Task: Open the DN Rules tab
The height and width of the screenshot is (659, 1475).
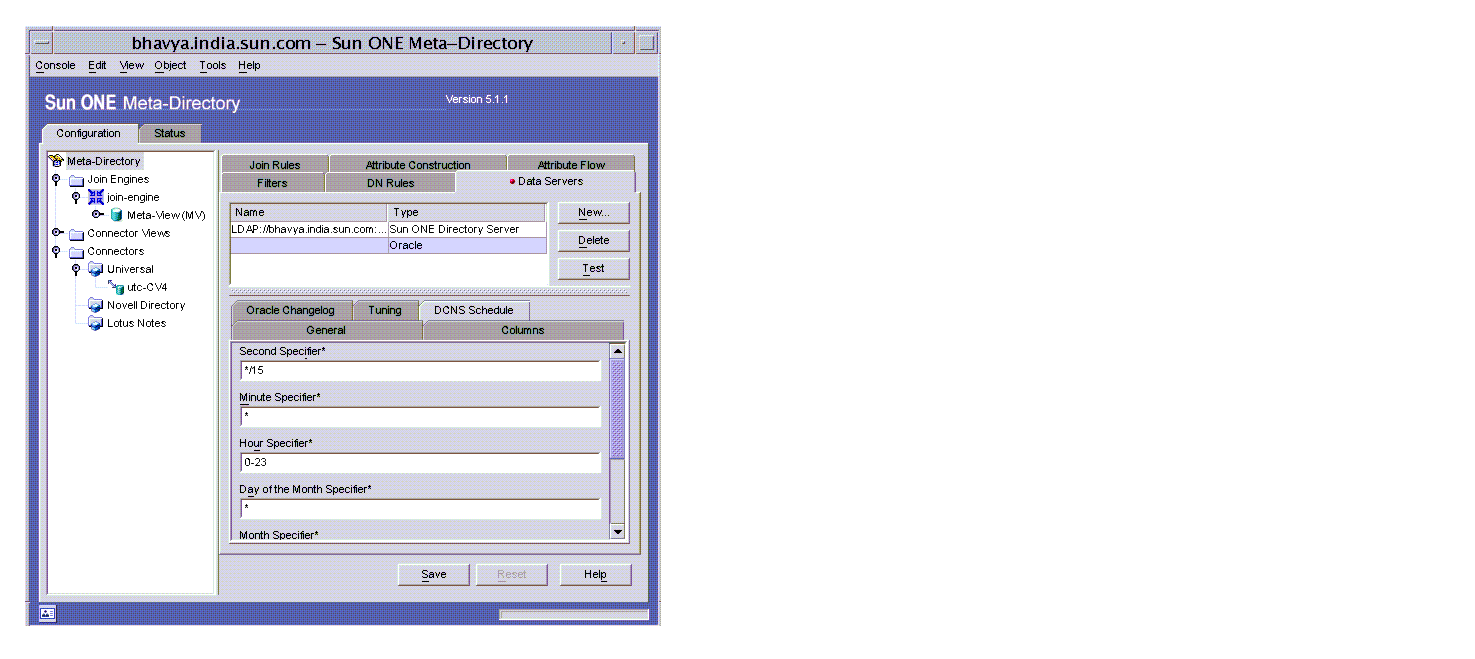Action: pyautogui.click(x=390, y=183)
